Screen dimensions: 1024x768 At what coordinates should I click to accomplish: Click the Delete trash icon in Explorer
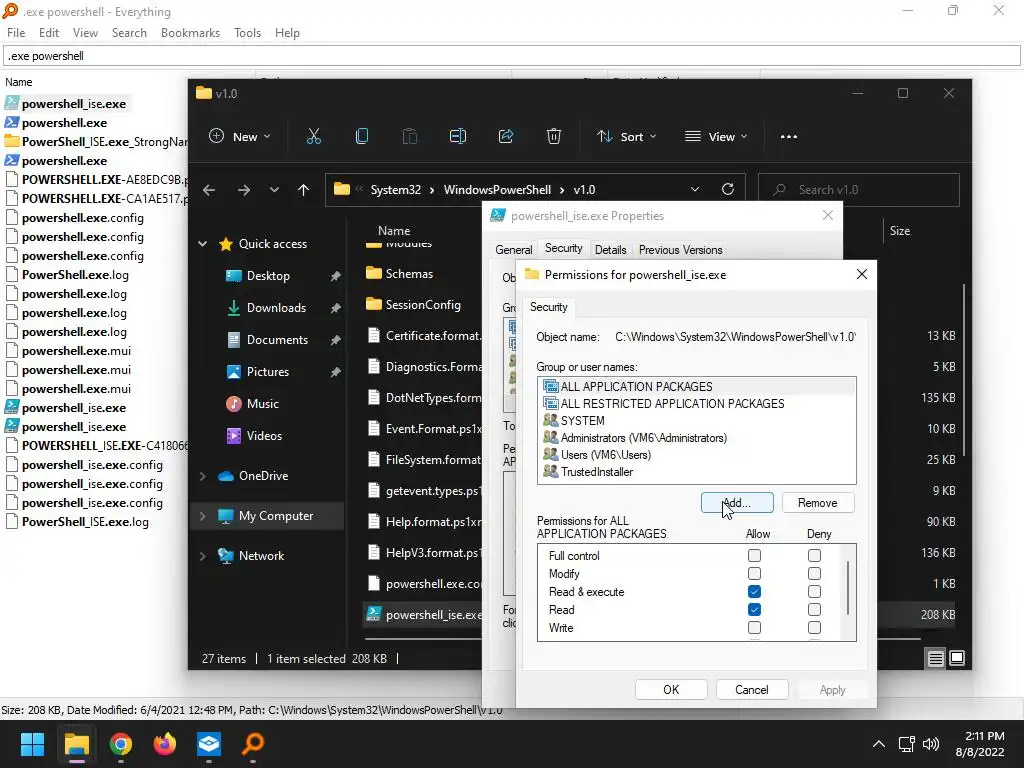[554, 136]
